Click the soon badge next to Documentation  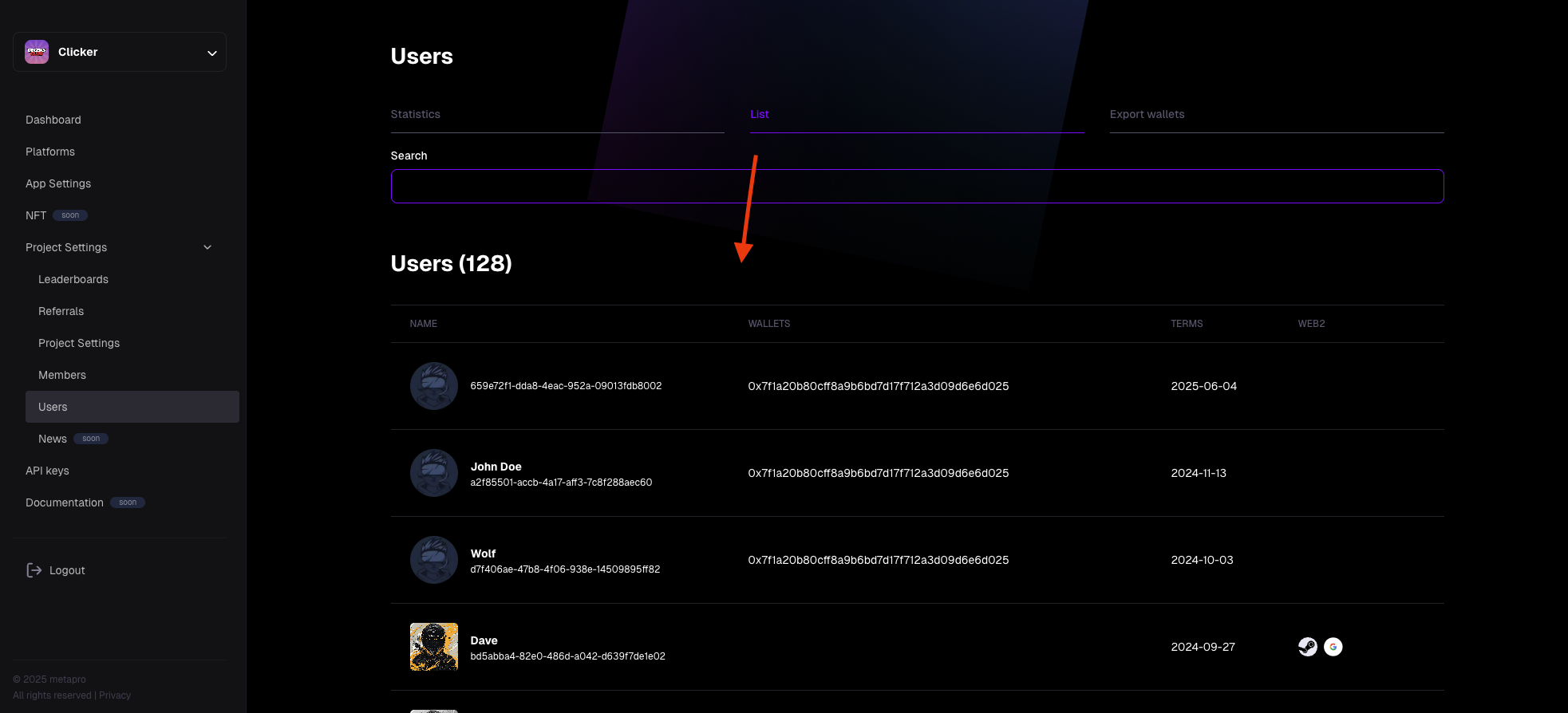pos(128,502)
